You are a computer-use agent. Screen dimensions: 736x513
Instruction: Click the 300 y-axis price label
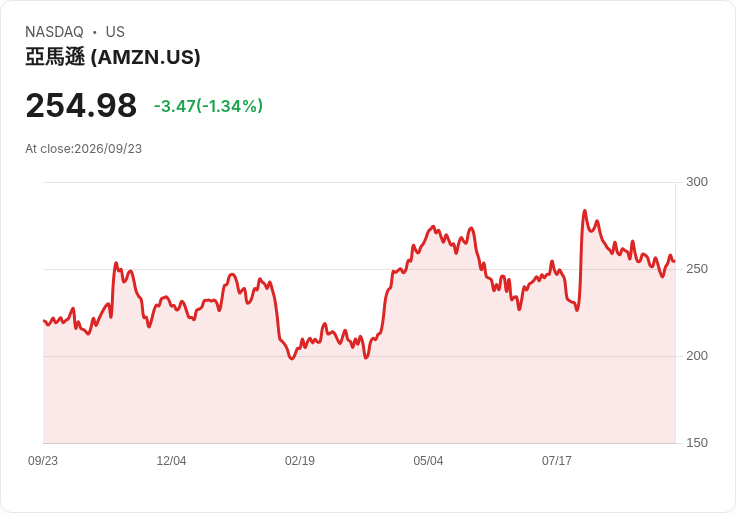tap(697, 182)
